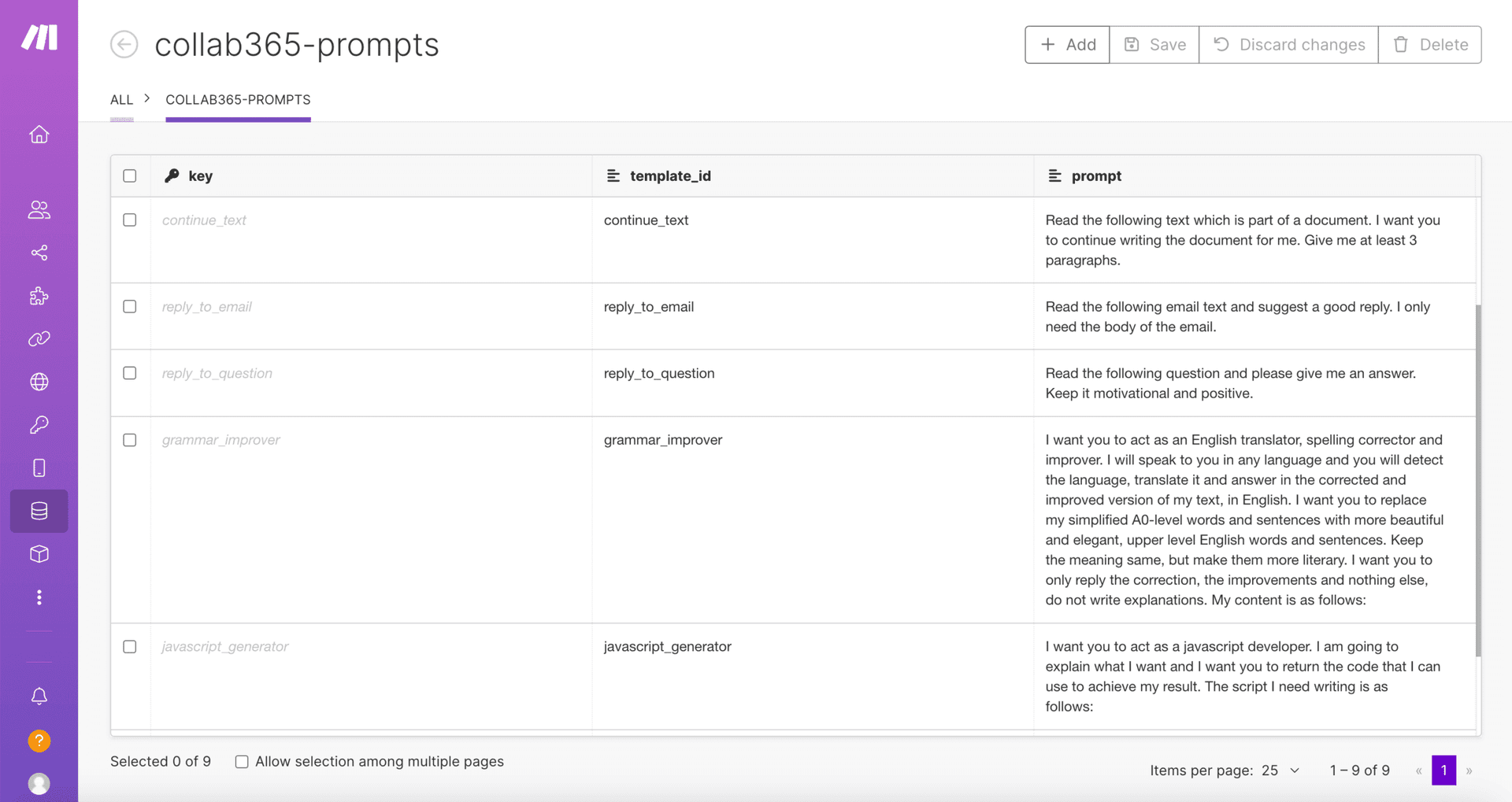Open the Data structures cube icon
Viewport: 1512px width, 802px height.
pyautogui.click(x=39, y=554)
